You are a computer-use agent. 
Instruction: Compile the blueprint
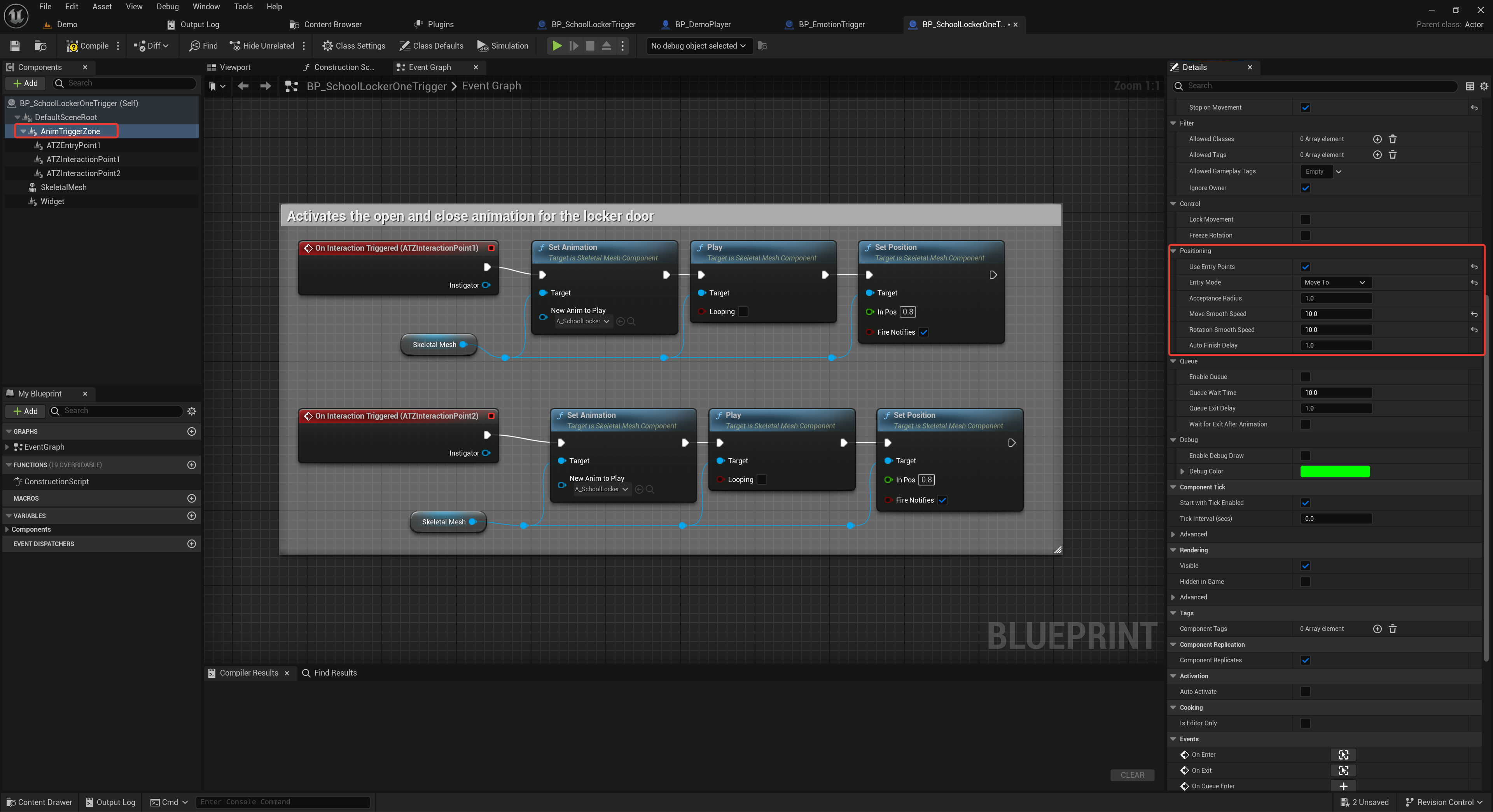pos(87,46)
